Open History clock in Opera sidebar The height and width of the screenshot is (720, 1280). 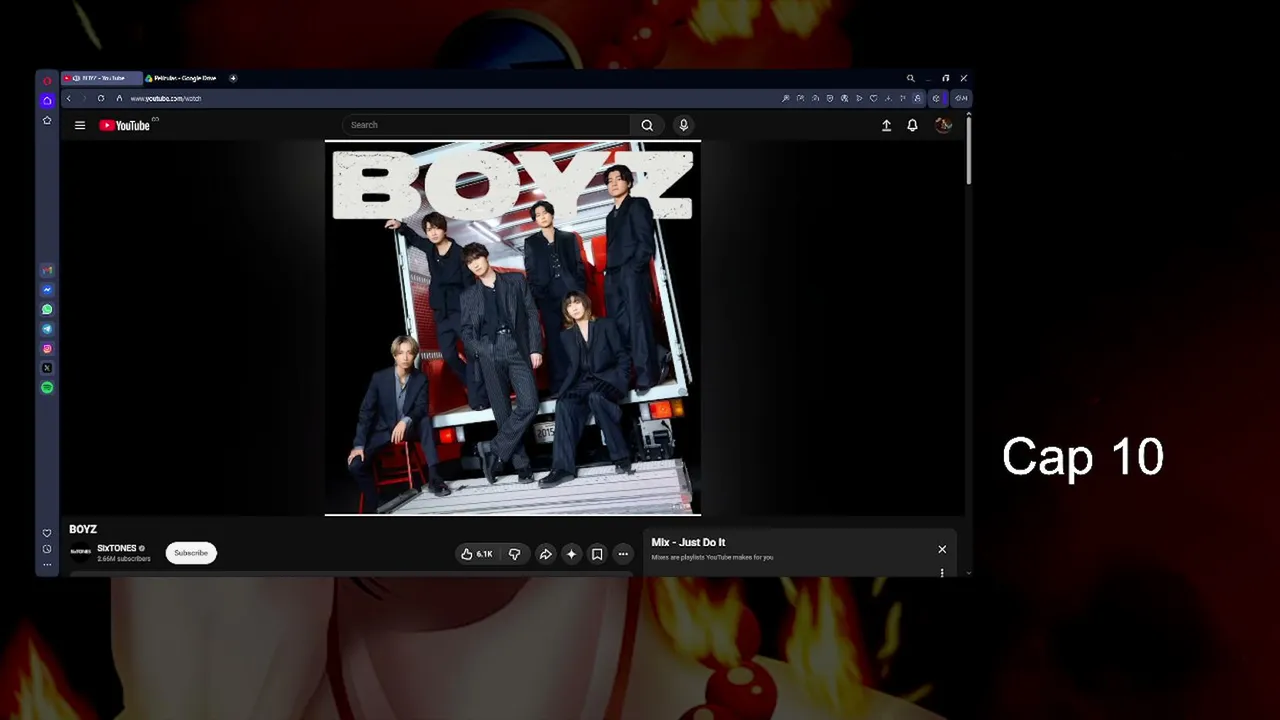tap(47, 549)
